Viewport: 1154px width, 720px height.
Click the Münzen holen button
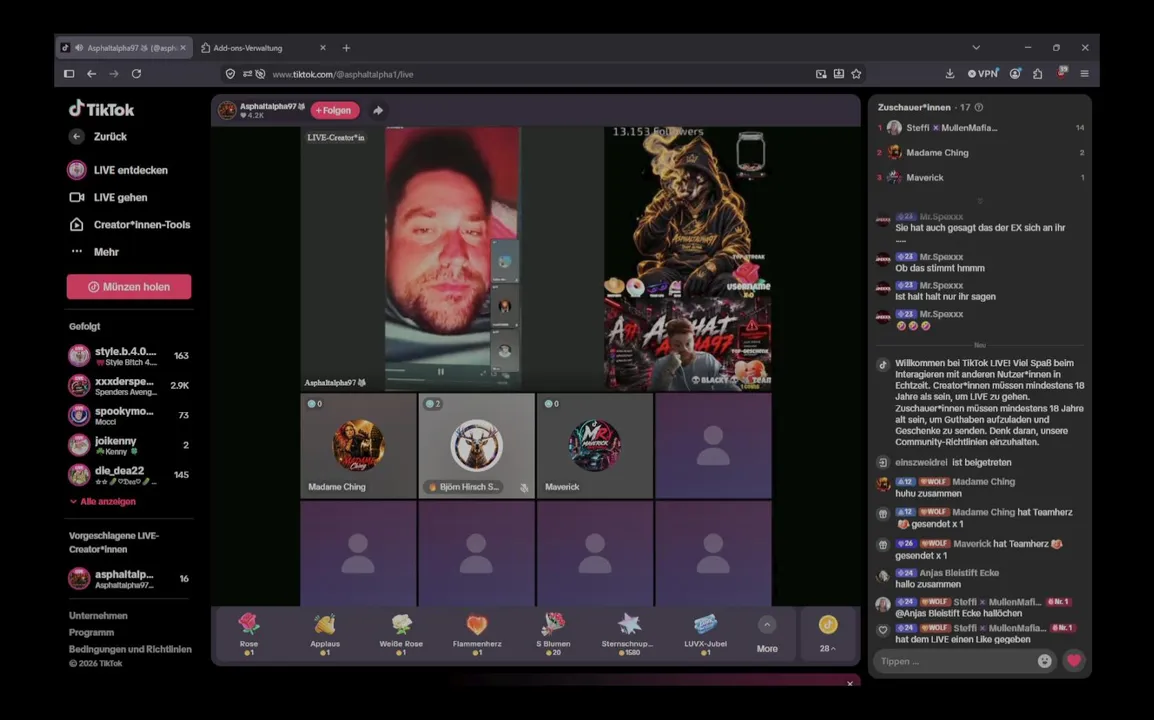click(x=129, y=286)
